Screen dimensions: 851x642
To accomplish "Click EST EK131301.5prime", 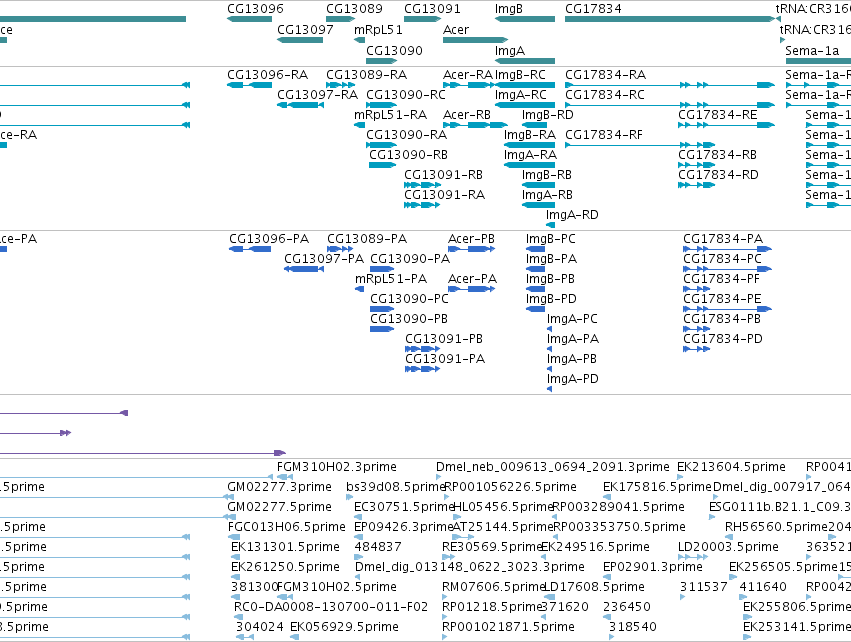I will 285,546.
